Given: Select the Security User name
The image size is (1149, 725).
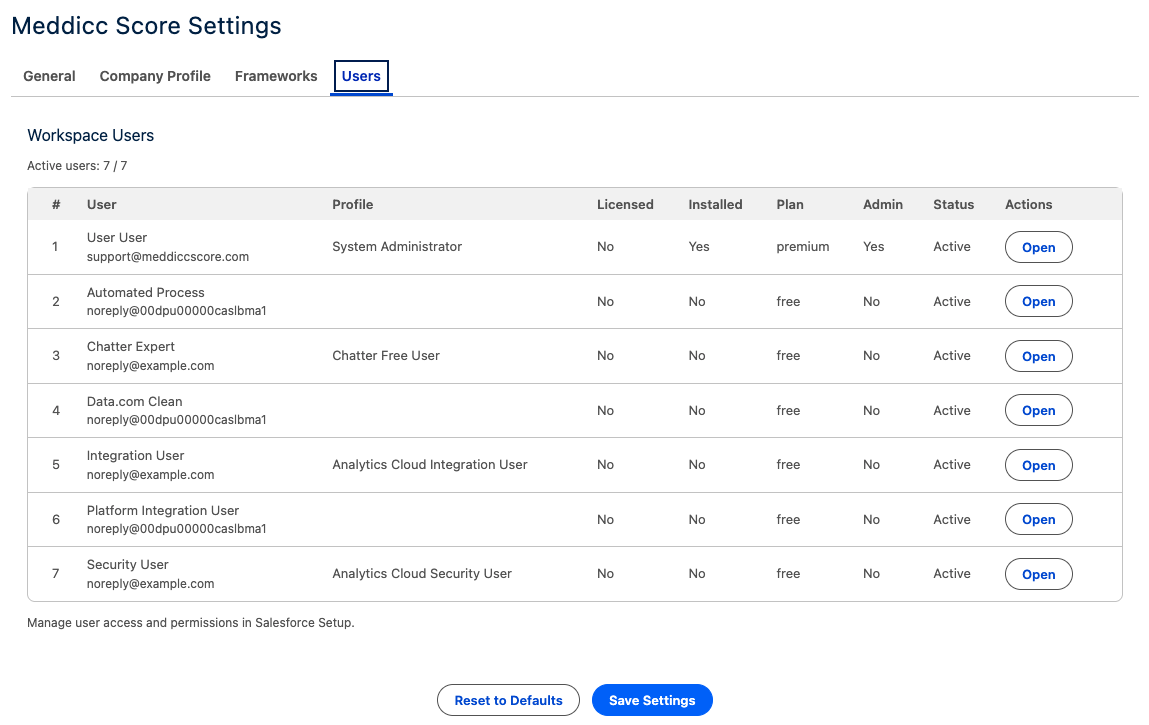Looking at the screenshot, I should coord(128,565).
